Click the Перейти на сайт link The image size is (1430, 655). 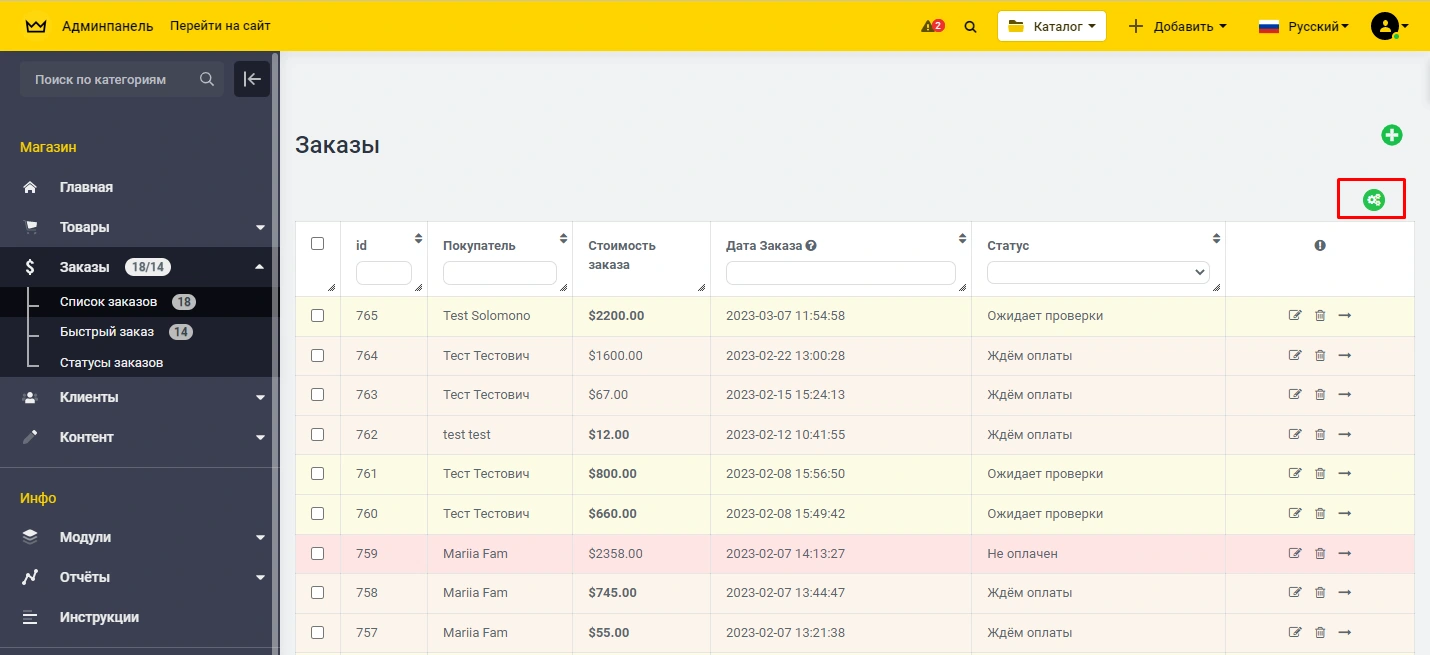click(x=220, y=26)
